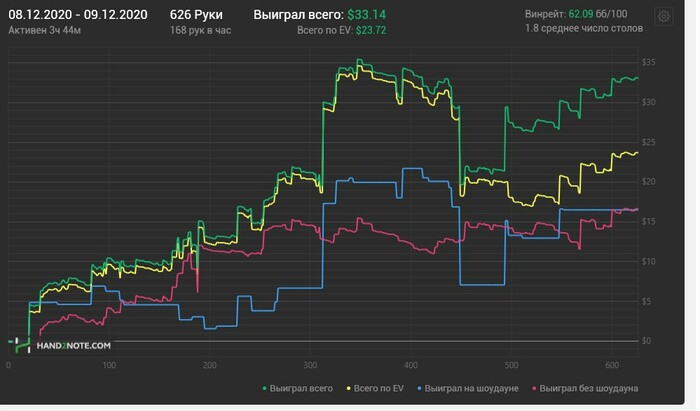
Task: Click the total winnings value $33.14
Action: [x=369, y=16]
